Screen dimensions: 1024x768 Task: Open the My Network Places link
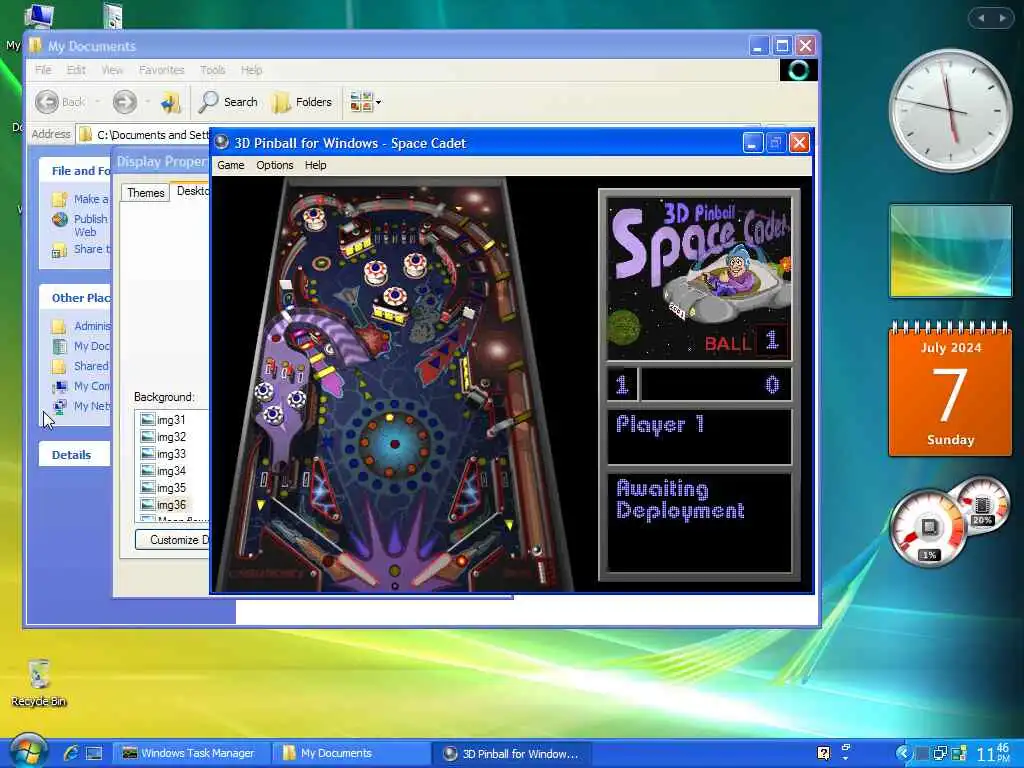[x=82, y=406]
